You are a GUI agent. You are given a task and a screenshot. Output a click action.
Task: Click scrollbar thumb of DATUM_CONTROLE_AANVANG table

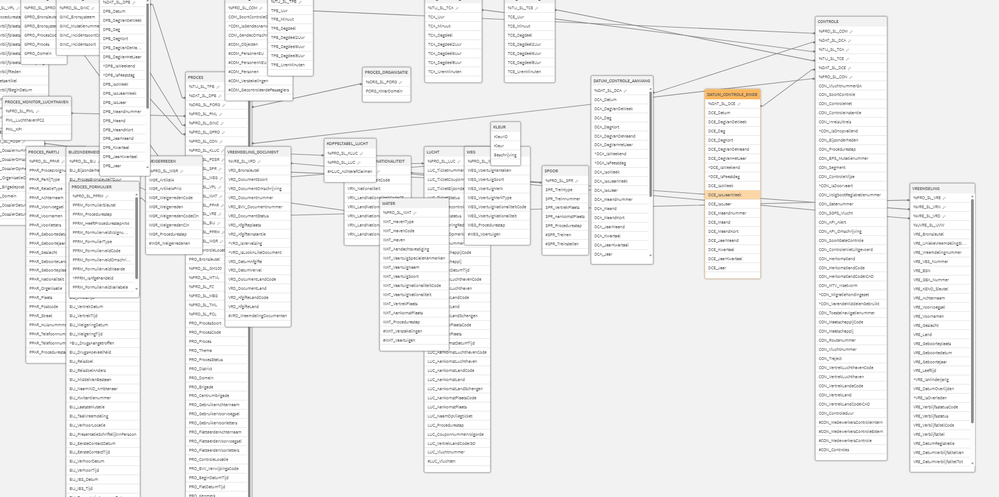tap(650, 143)
